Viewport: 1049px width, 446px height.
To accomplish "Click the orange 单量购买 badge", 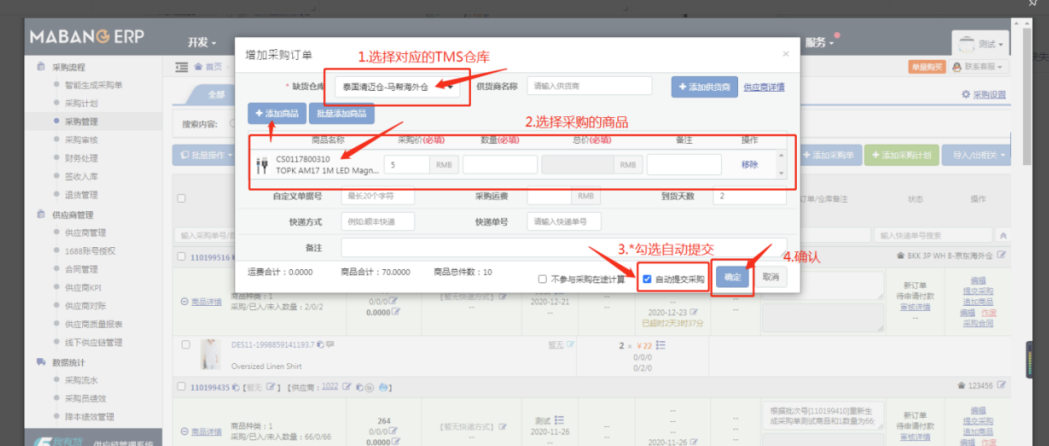I will tap(927, 67).
